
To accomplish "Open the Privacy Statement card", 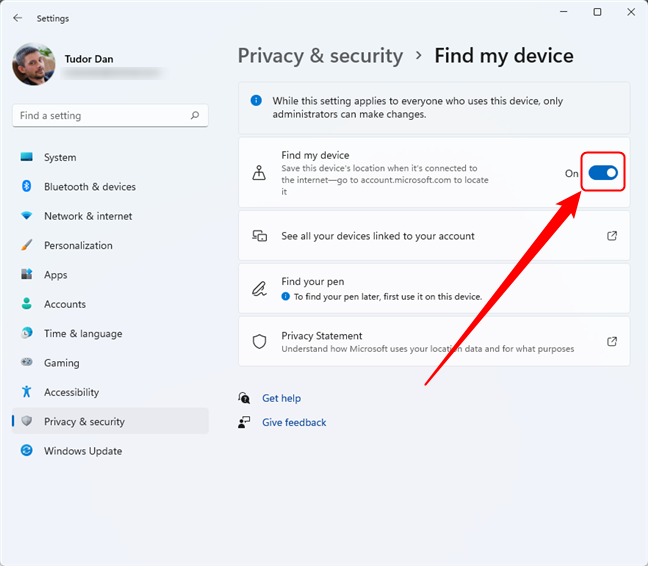I will 434,342.
